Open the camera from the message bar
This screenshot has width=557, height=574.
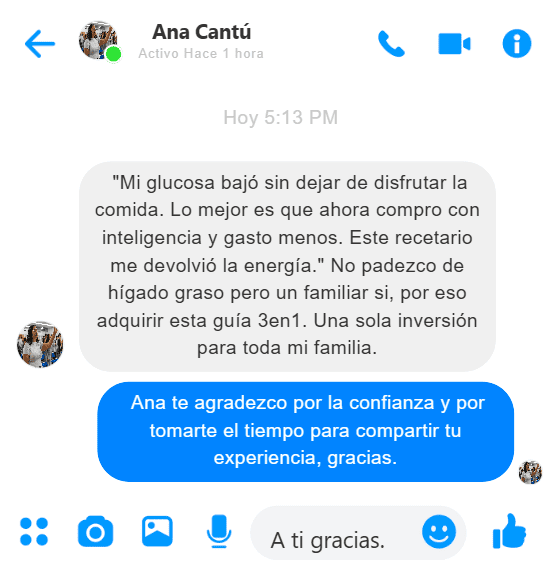coord(96,532)
